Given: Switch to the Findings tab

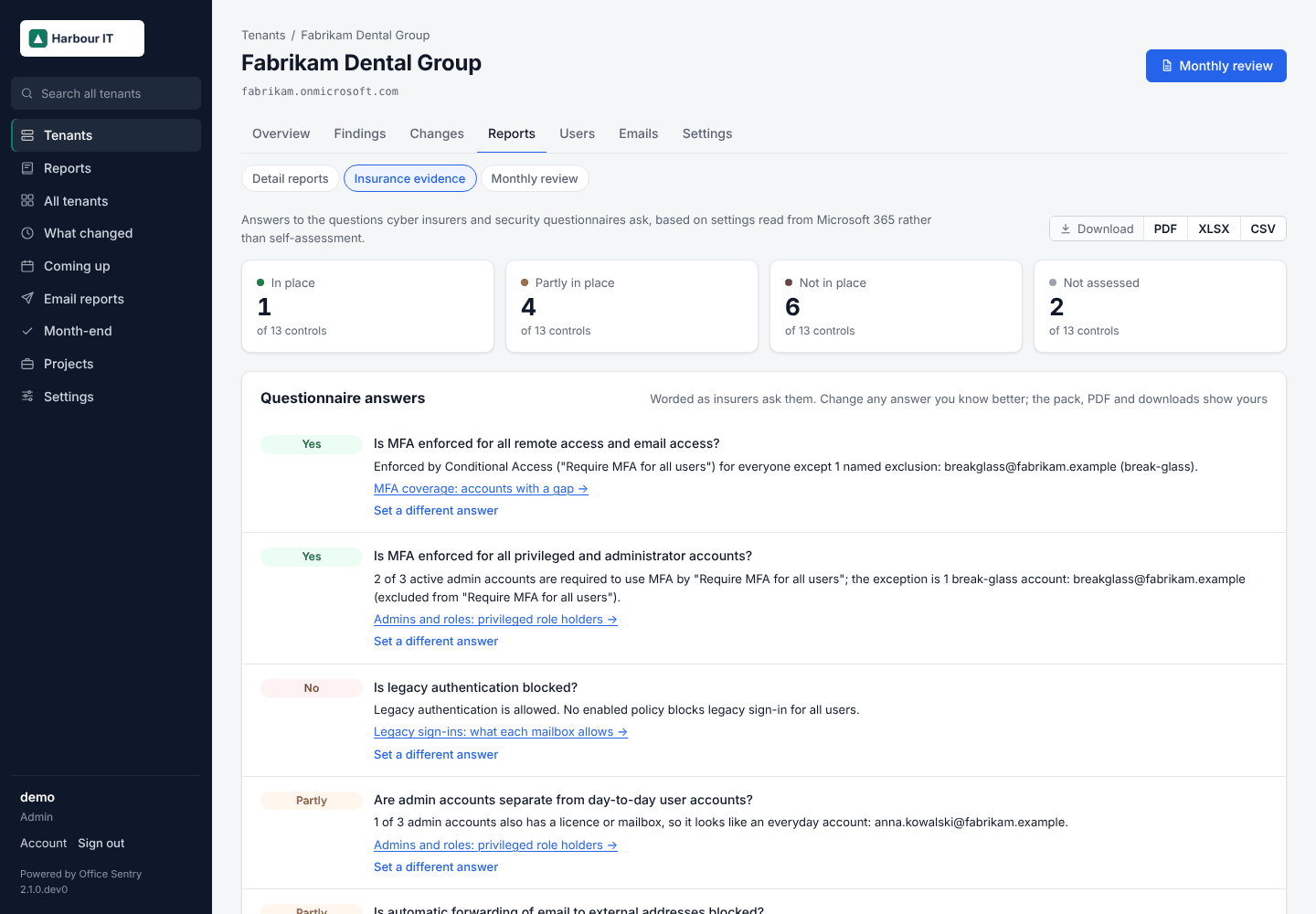Looking at the screenshot, I should pyautogui.click(x=360, y=133).
